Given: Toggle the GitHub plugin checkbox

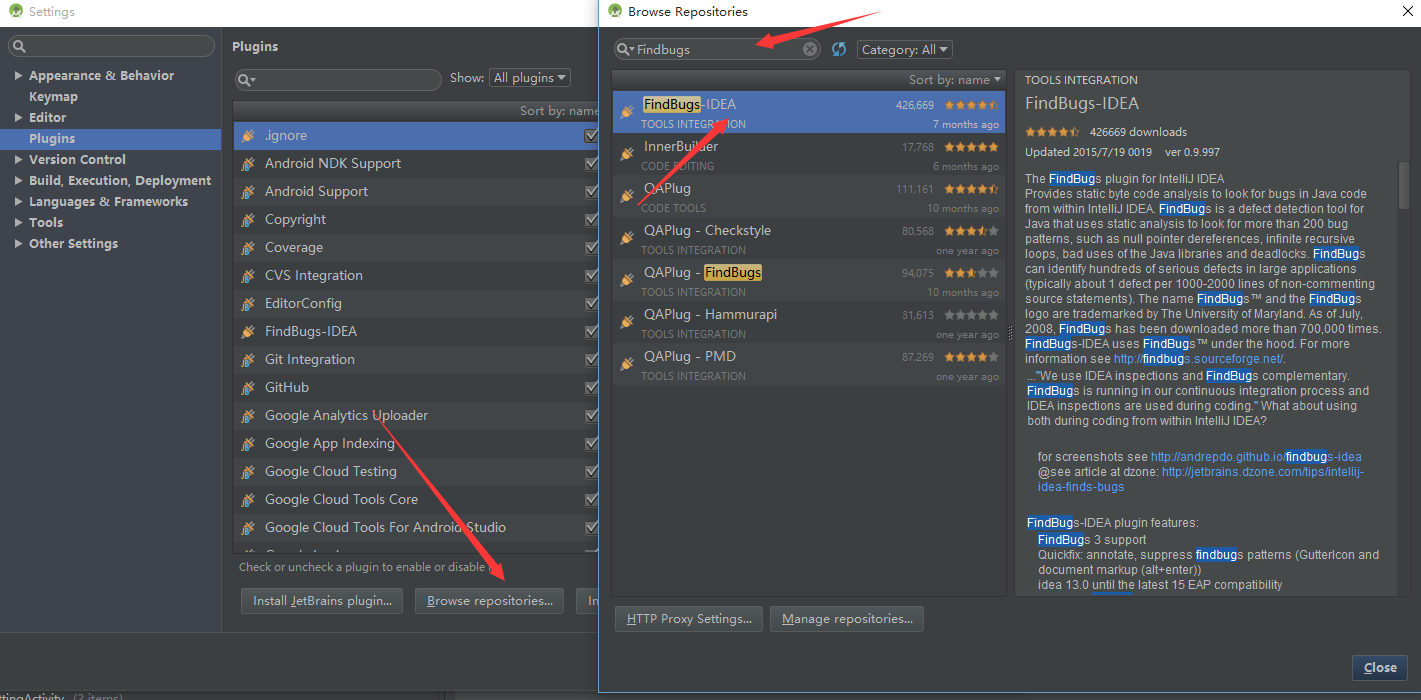Looking at the screenshot, I should click(591, 388).
